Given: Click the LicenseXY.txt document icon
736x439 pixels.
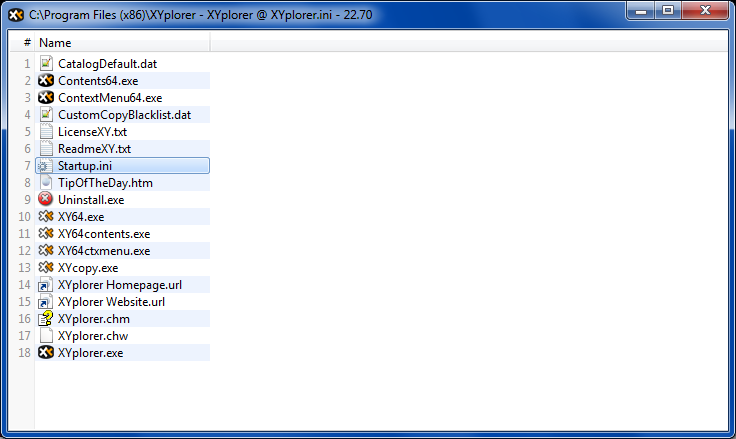Looking at the screenshot, I should coord(46,131).
